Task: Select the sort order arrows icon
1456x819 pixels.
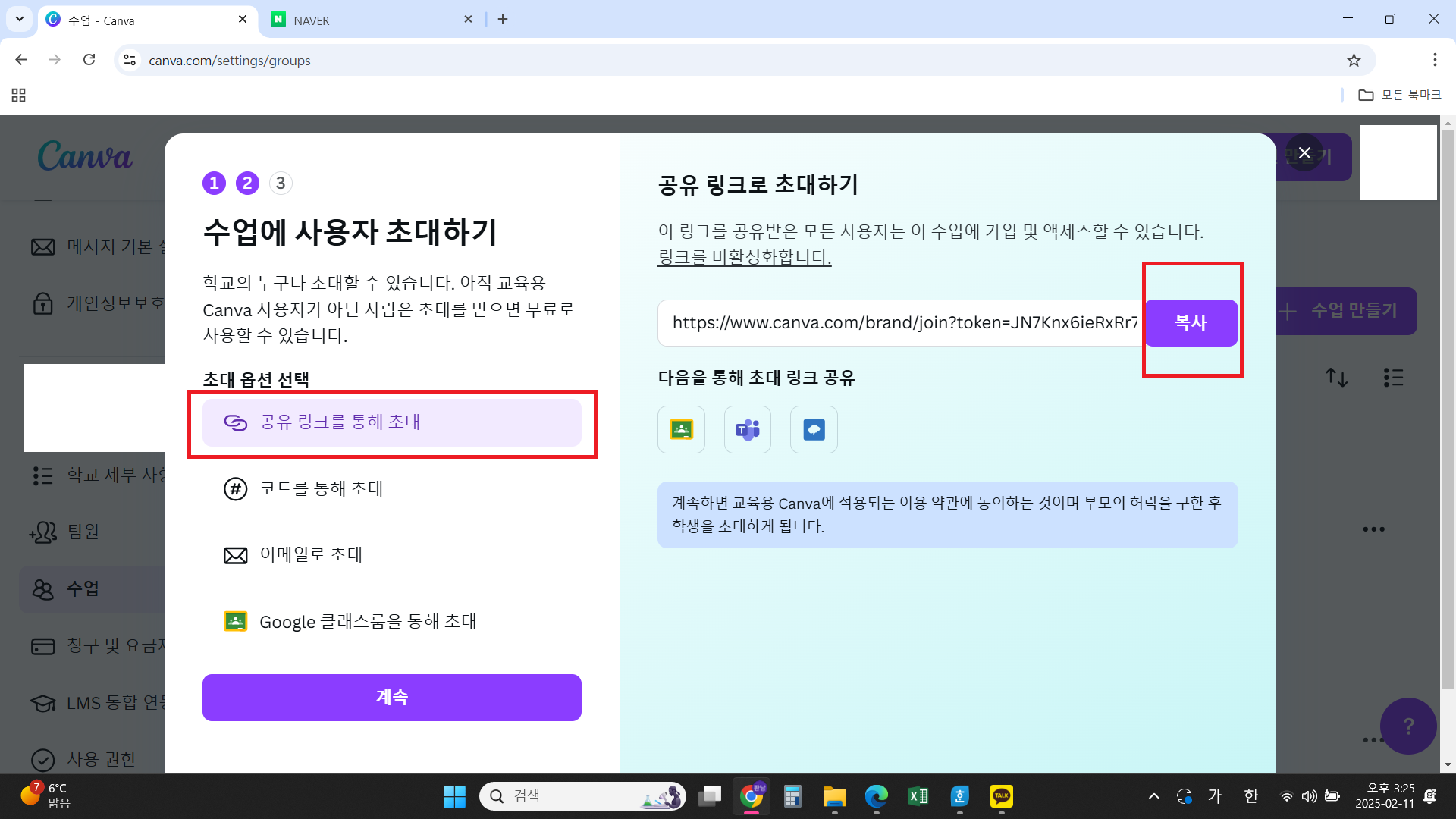Action: [1336, 377]
